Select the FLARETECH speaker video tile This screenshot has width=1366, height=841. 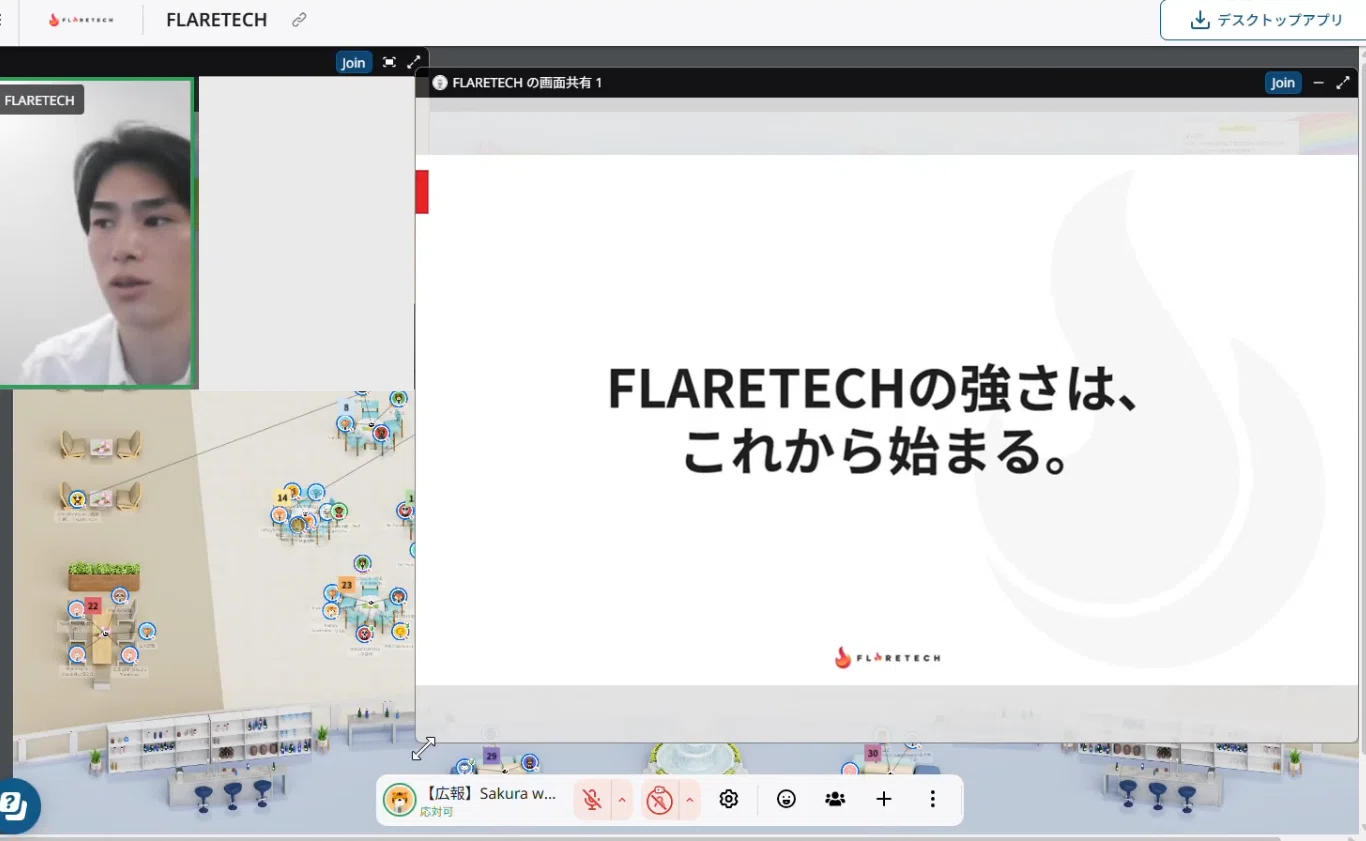[96, 232]
